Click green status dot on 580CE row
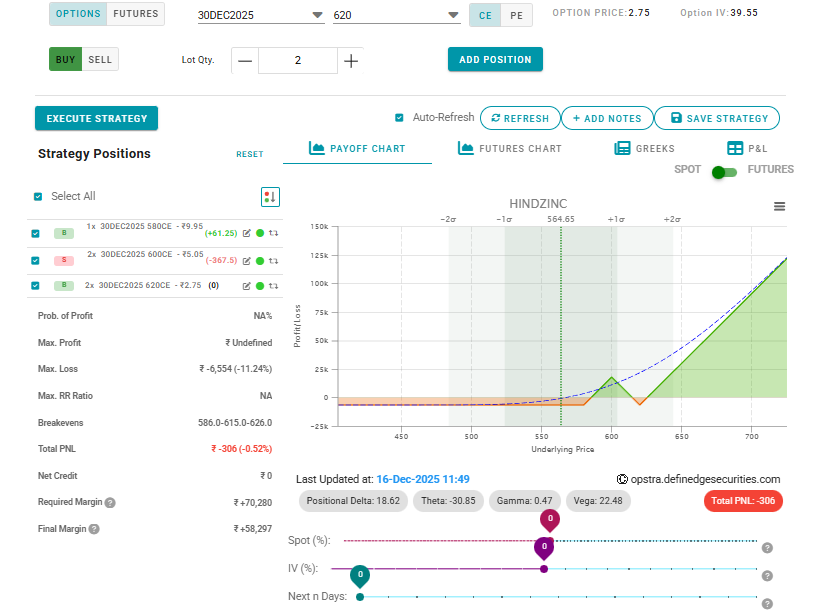The image size is (829, 610). [260, 233]
